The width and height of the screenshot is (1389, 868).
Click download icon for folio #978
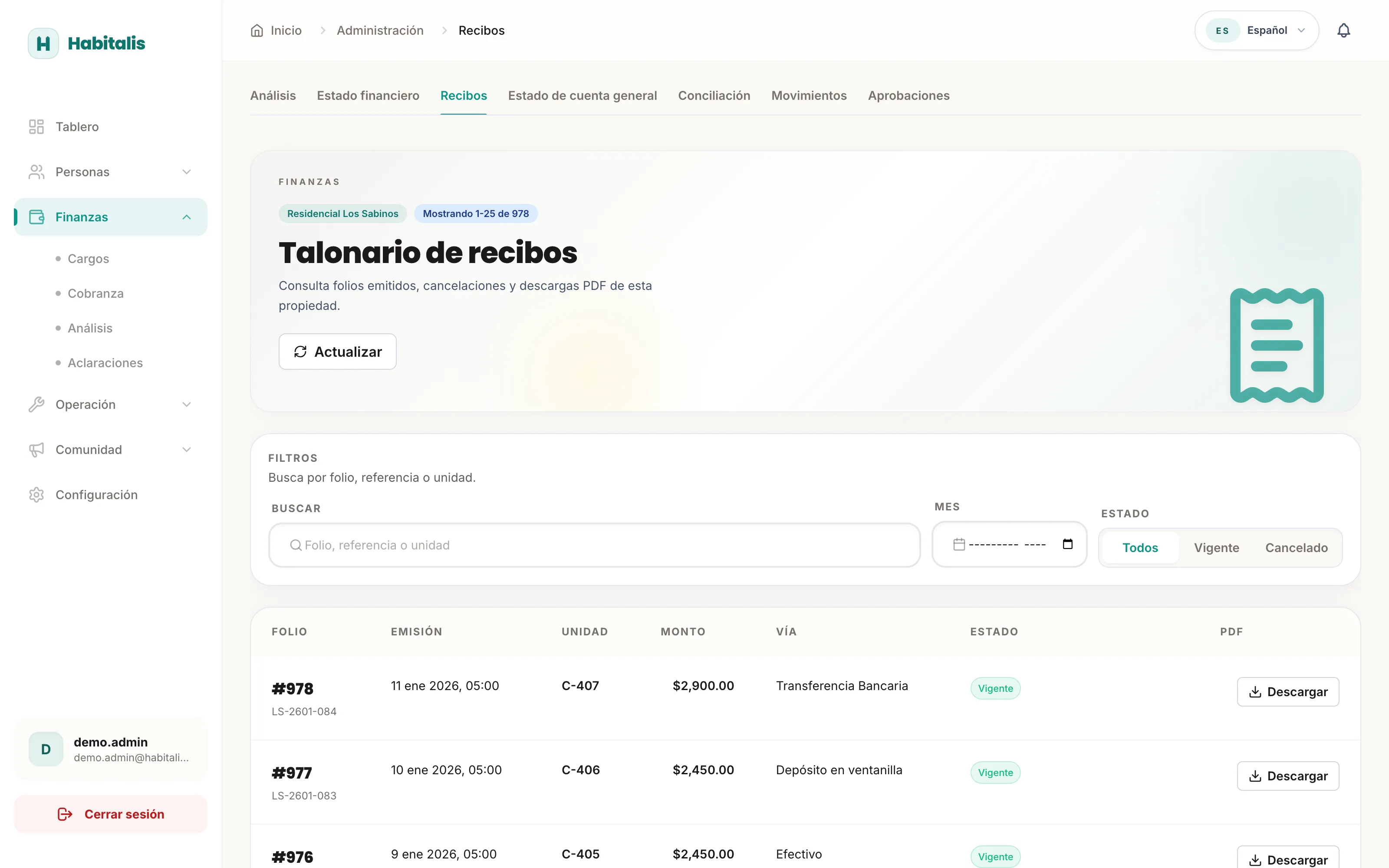(1255, 692)
